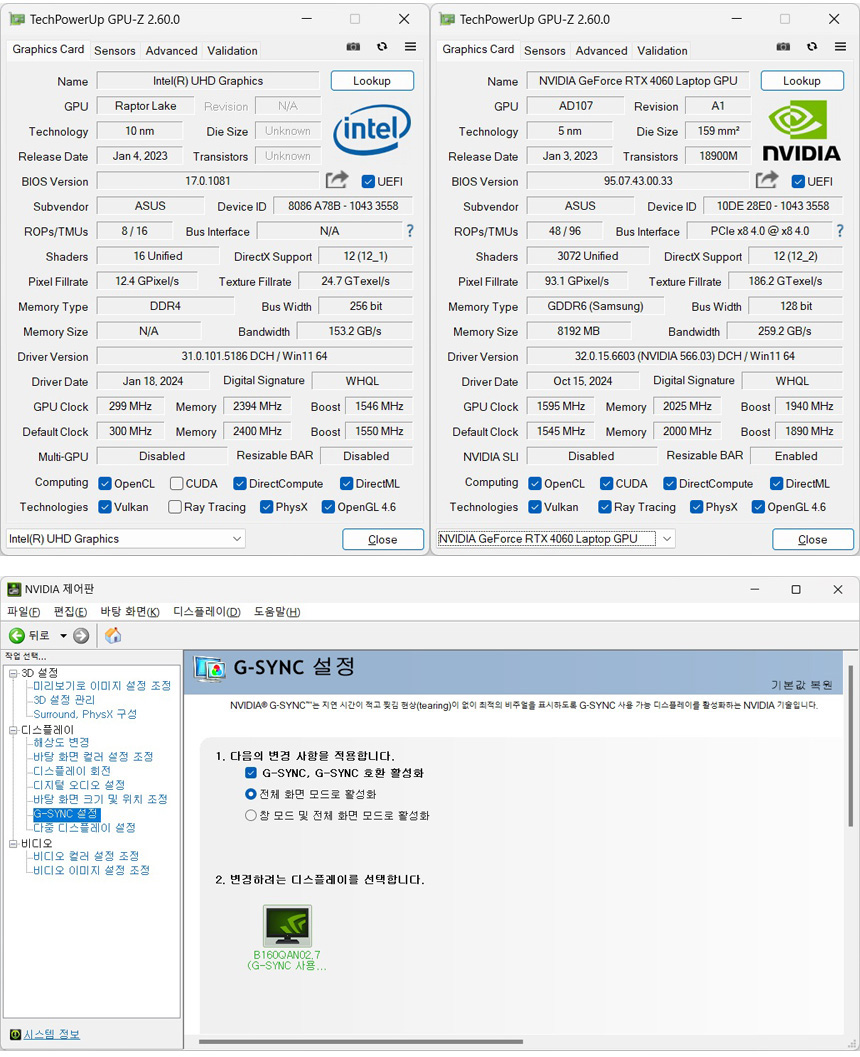This screenshot has width=860, height=1057.
Task: Click the NVIDIA control panel title bar icon
Action: click(x=14, y=589)
